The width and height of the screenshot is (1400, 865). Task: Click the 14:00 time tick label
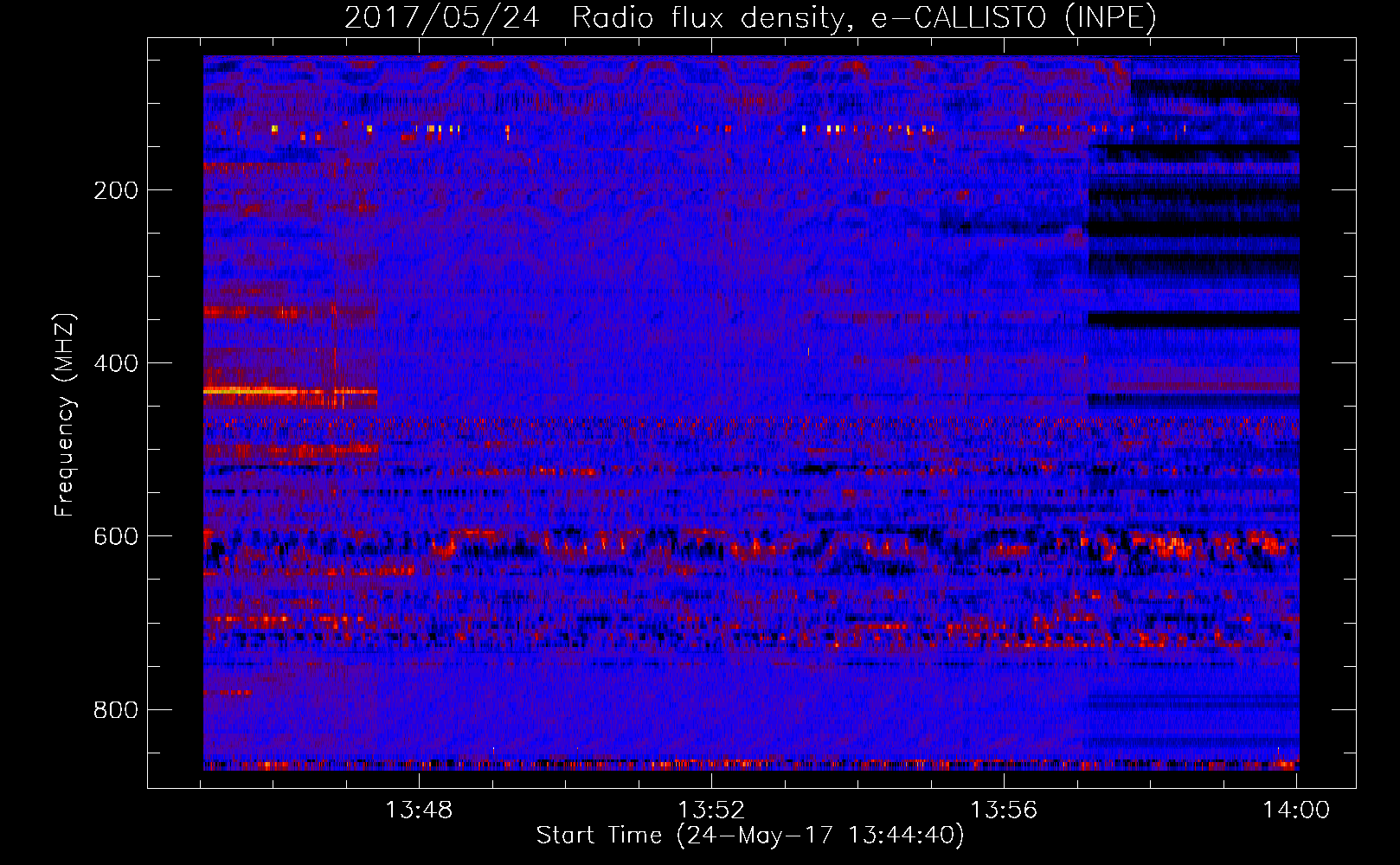click(1296, 811)
